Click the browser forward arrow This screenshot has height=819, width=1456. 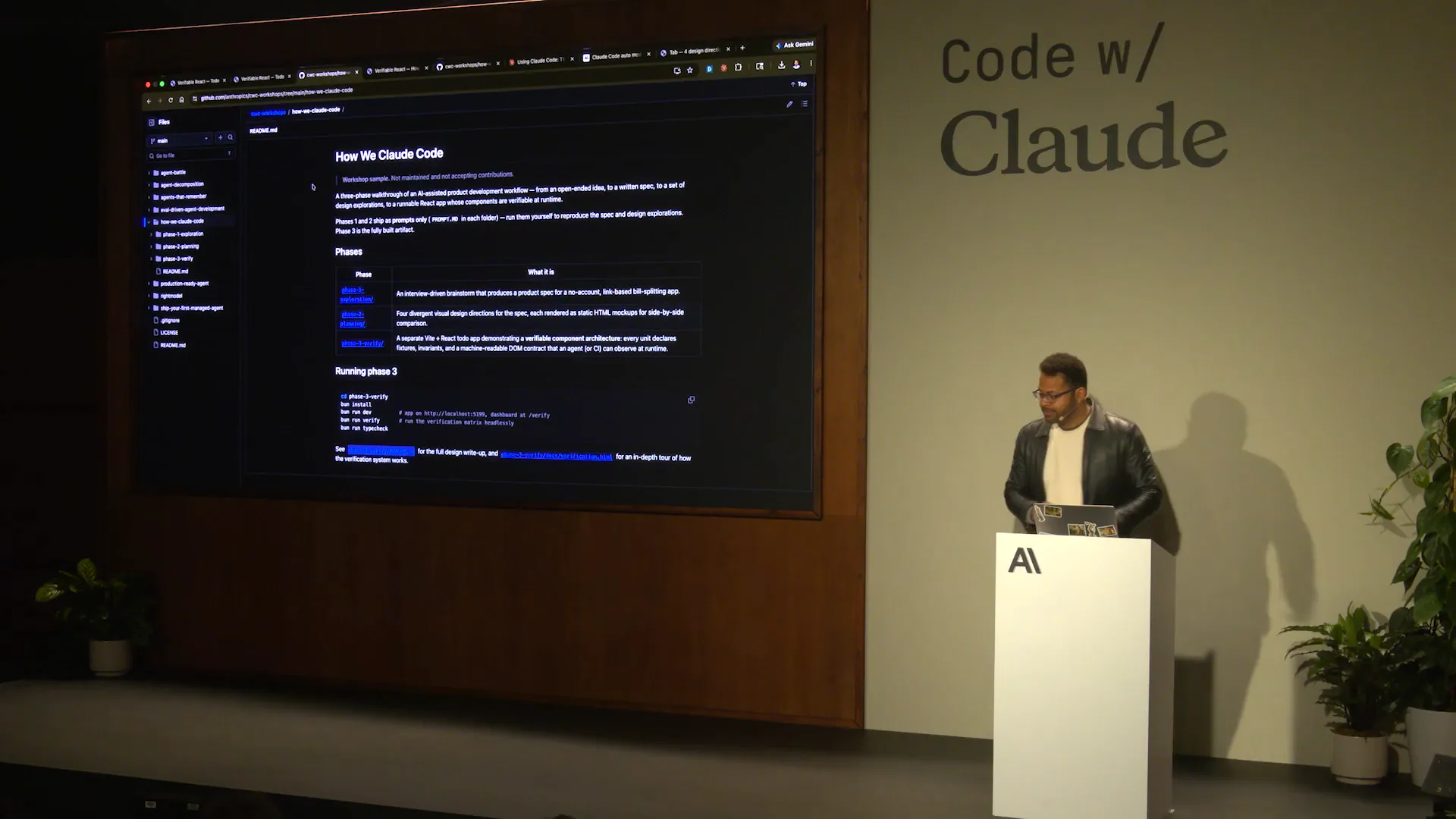pyautogui.click(x=159, y=100)
